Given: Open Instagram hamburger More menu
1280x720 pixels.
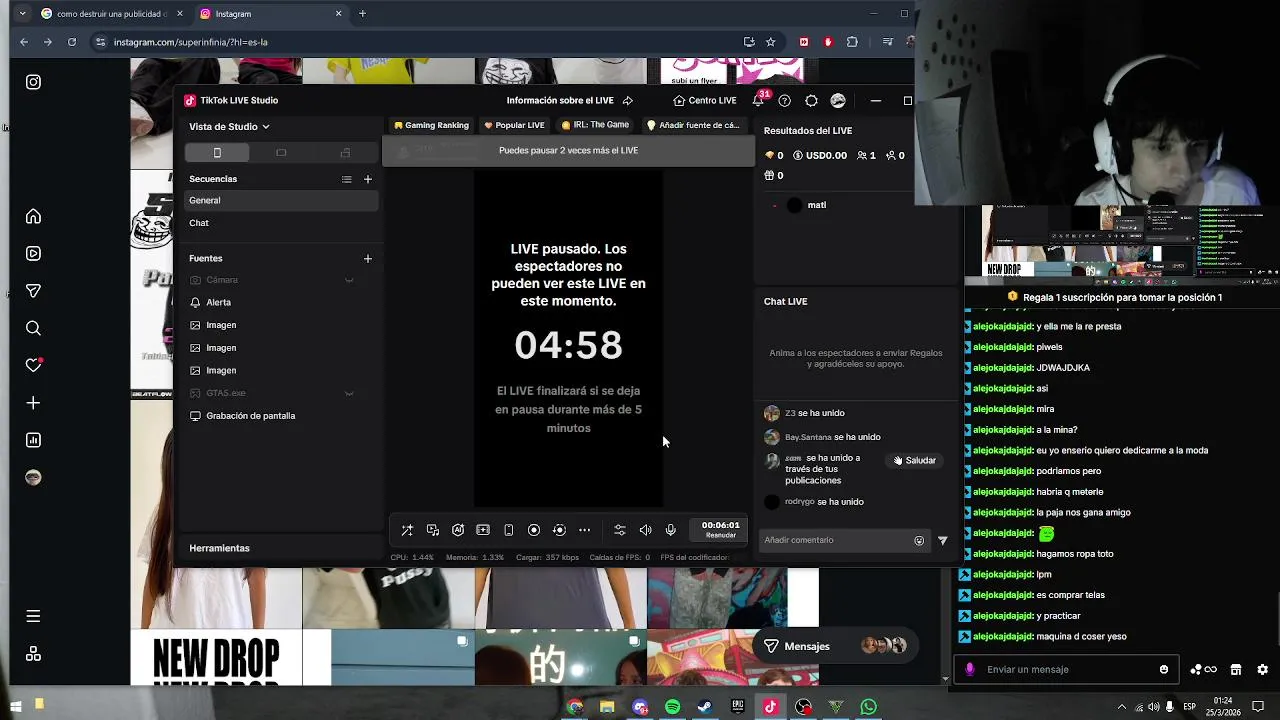Looking at the screenshot, I should [33, 616].
